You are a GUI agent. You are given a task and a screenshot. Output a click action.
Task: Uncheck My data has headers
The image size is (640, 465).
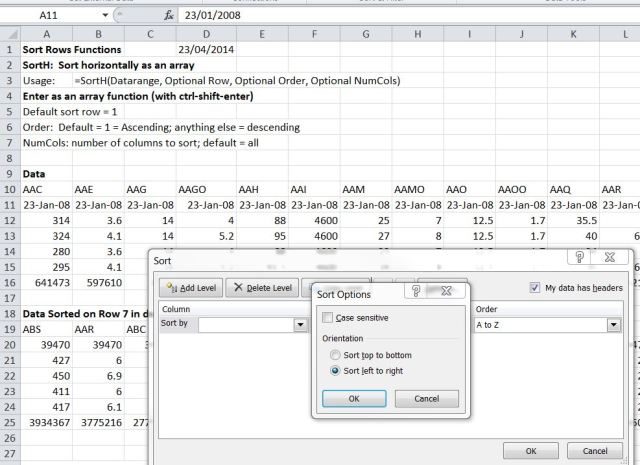point(538,288)
